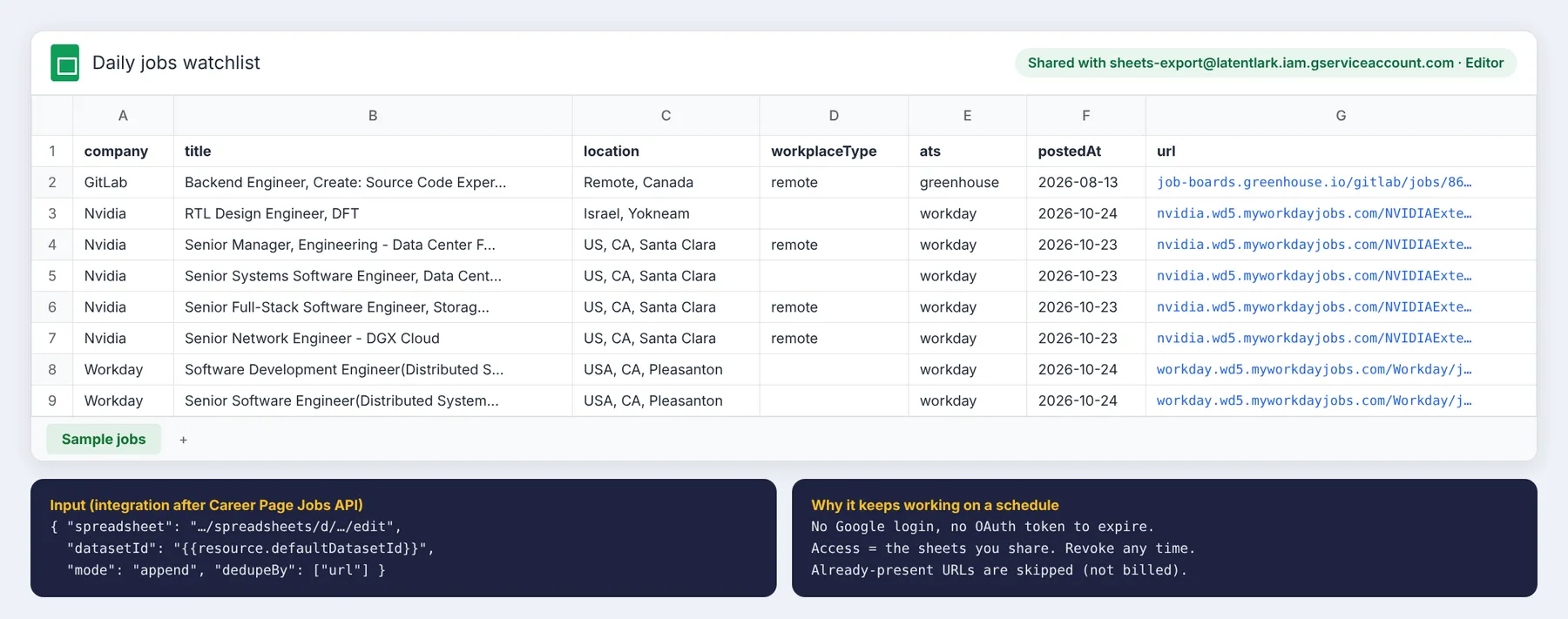The height and width of the screenshot is (619, 1568).
Task: Select row 9 header number
Action: click(52, 400)
